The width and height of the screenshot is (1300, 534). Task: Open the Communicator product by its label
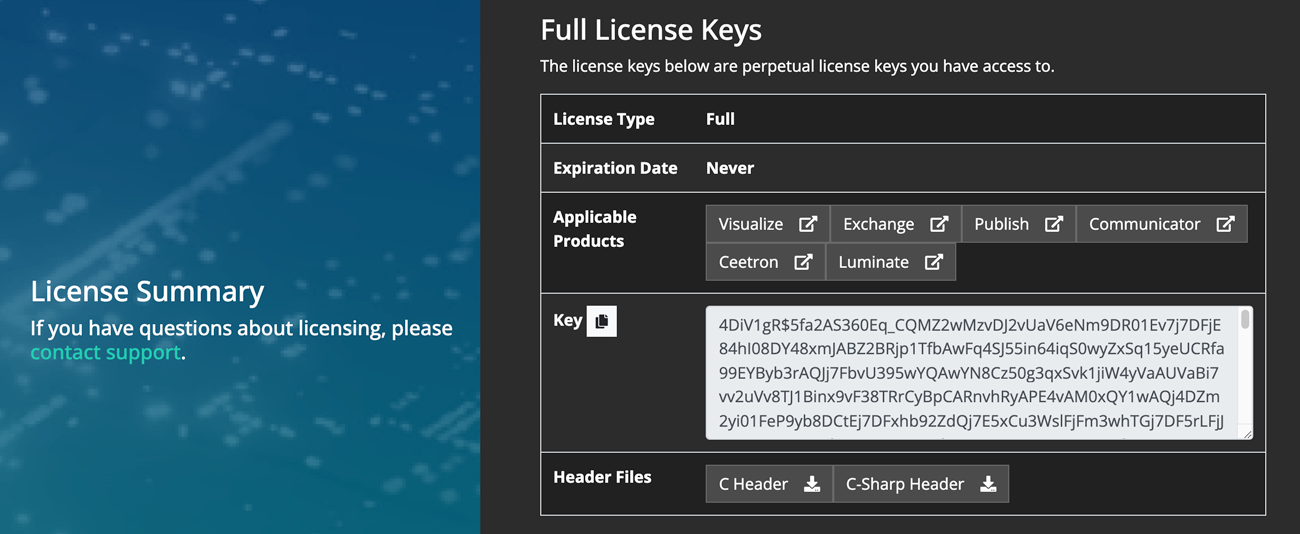click(1144, 224)
